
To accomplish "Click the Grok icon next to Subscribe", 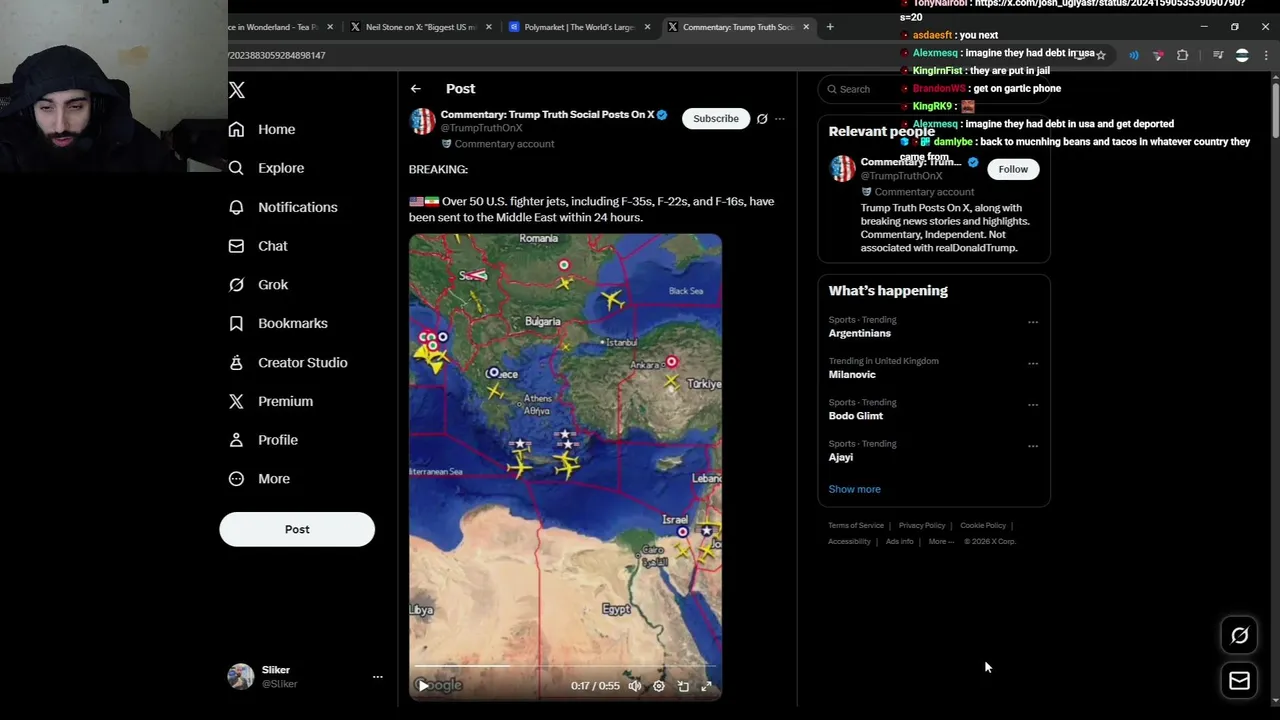I will (x=762, y=119).
